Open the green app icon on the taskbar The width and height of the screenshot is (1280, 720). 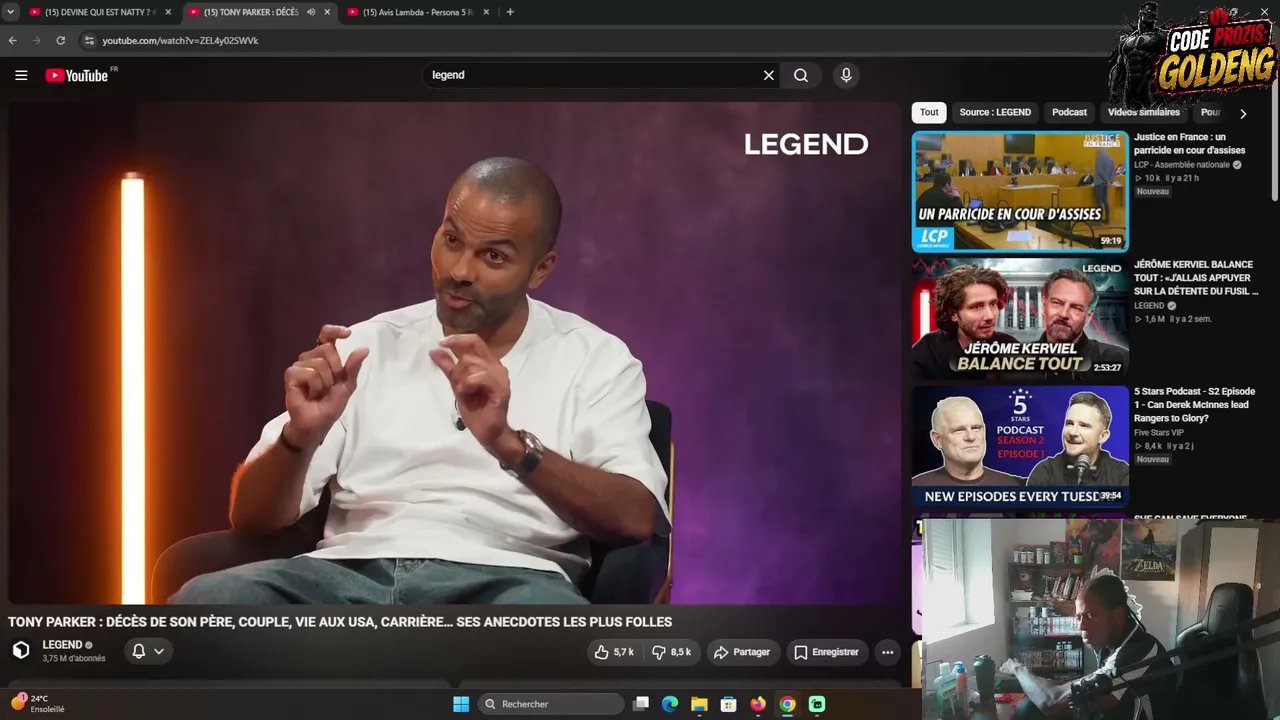pyautogui.click(x=817, y=704)
